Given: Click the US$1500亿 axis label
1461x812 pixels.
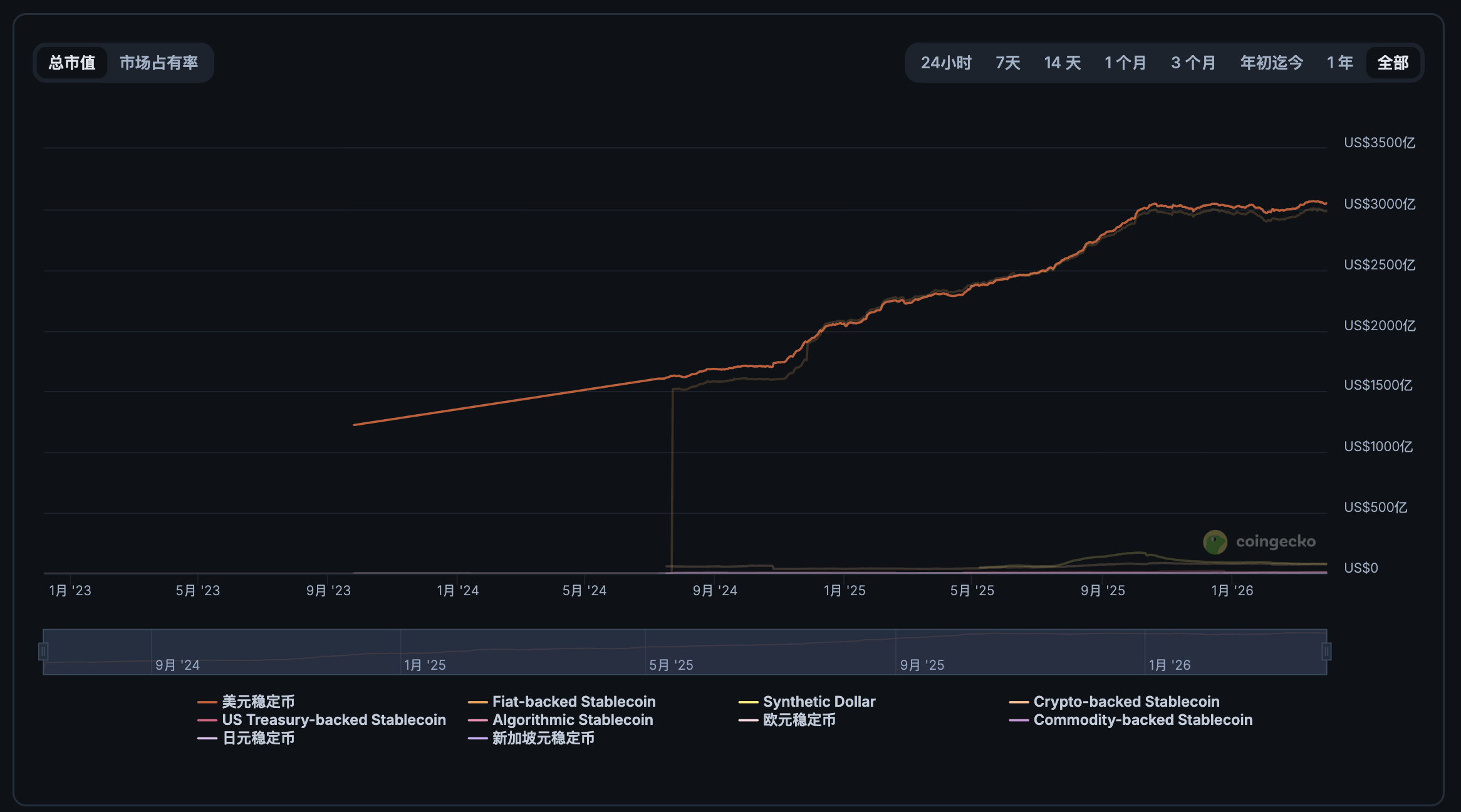Looking at the screenshot, I should click(x=1378, y=385).
